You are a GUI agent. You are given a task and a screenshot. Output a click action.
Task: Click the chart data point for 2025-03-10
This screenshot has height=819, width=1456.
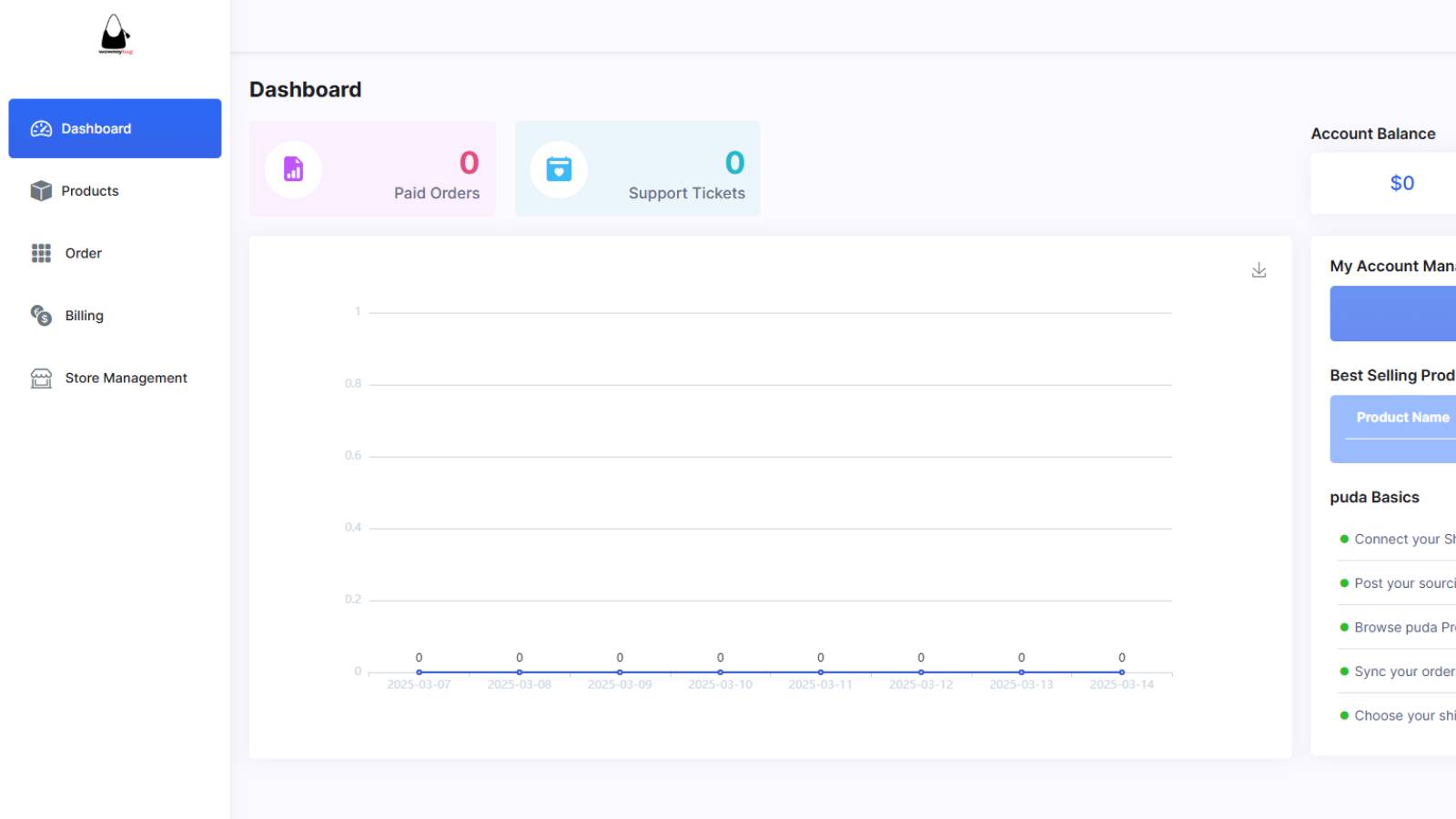tap(720, 672)
